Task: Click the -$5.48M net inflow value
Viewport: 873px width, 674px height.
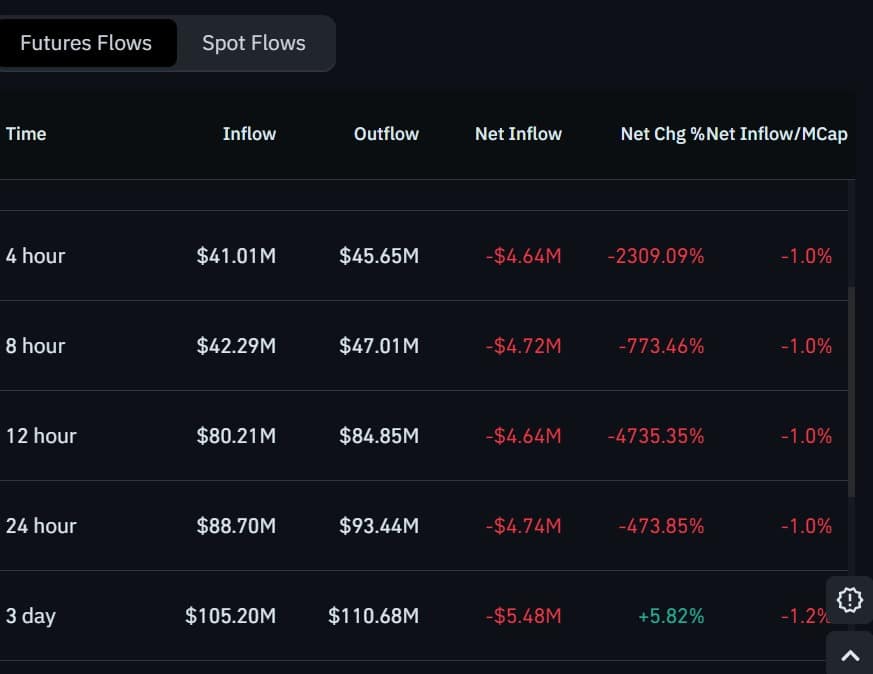Action: (x=523, y=616)
